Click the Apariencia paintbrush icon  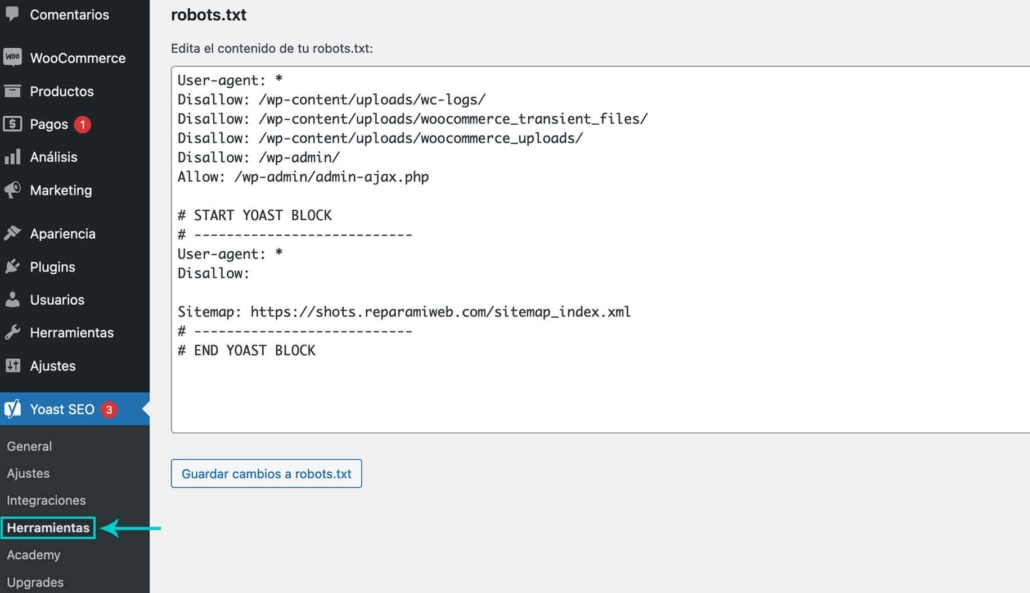(12, 233)
